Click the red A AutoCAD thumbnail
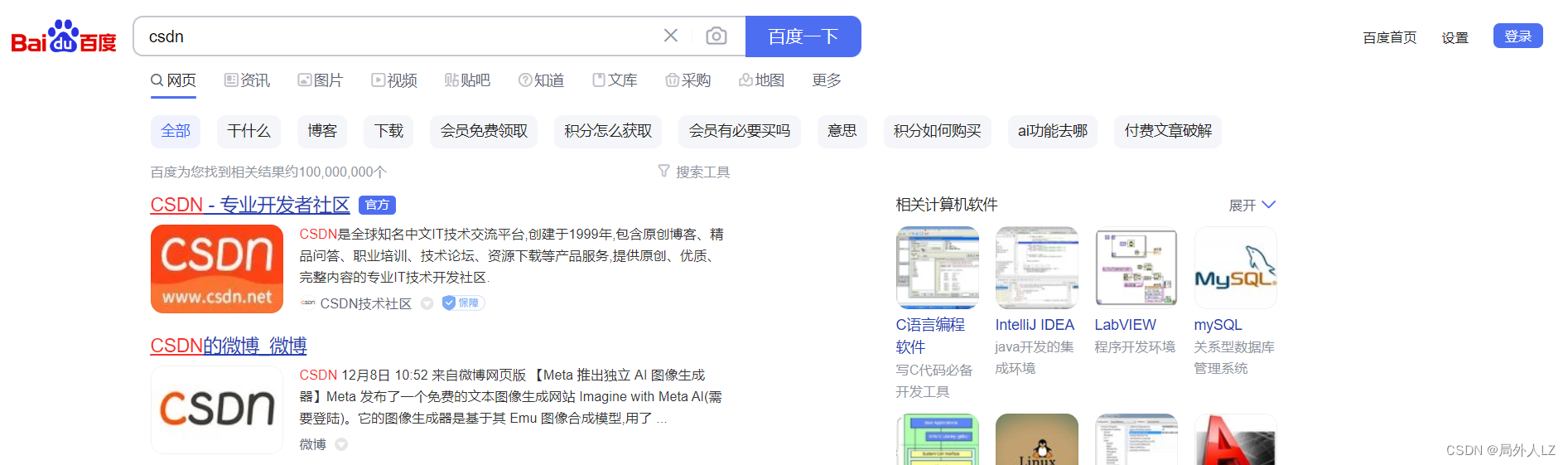Image resolution: width=1568 pixels, height=465 pixels. point(1236,439)
